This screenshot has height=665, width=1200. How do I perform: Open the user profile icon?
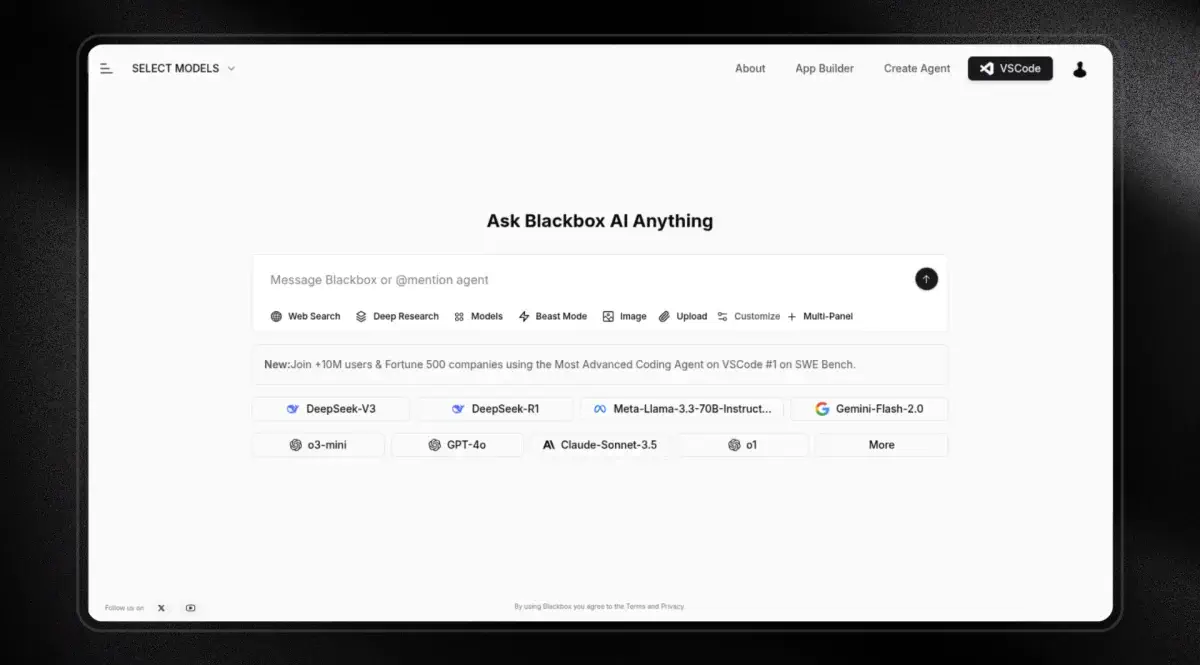click(1079, 69)
